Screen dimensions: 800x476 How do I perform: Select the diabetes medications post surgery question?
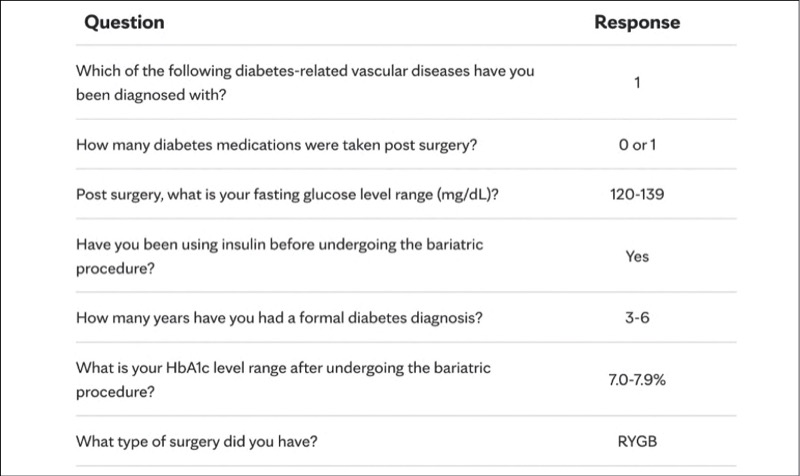(x=276, y=144)
